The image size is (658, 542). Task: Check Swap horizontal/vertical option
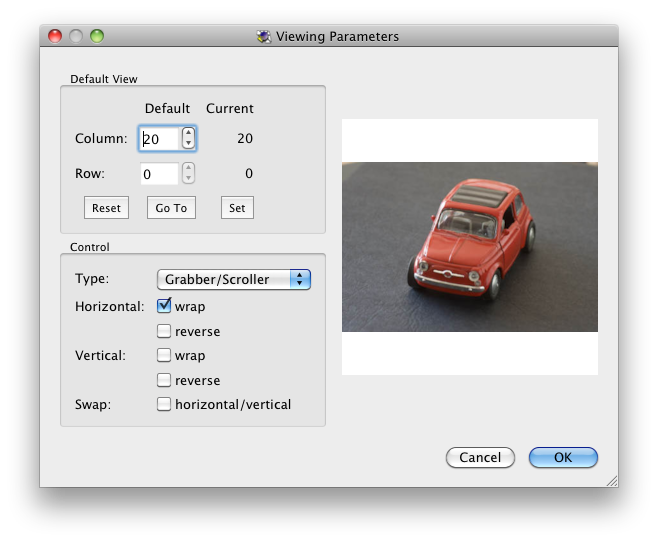[164, 404]
